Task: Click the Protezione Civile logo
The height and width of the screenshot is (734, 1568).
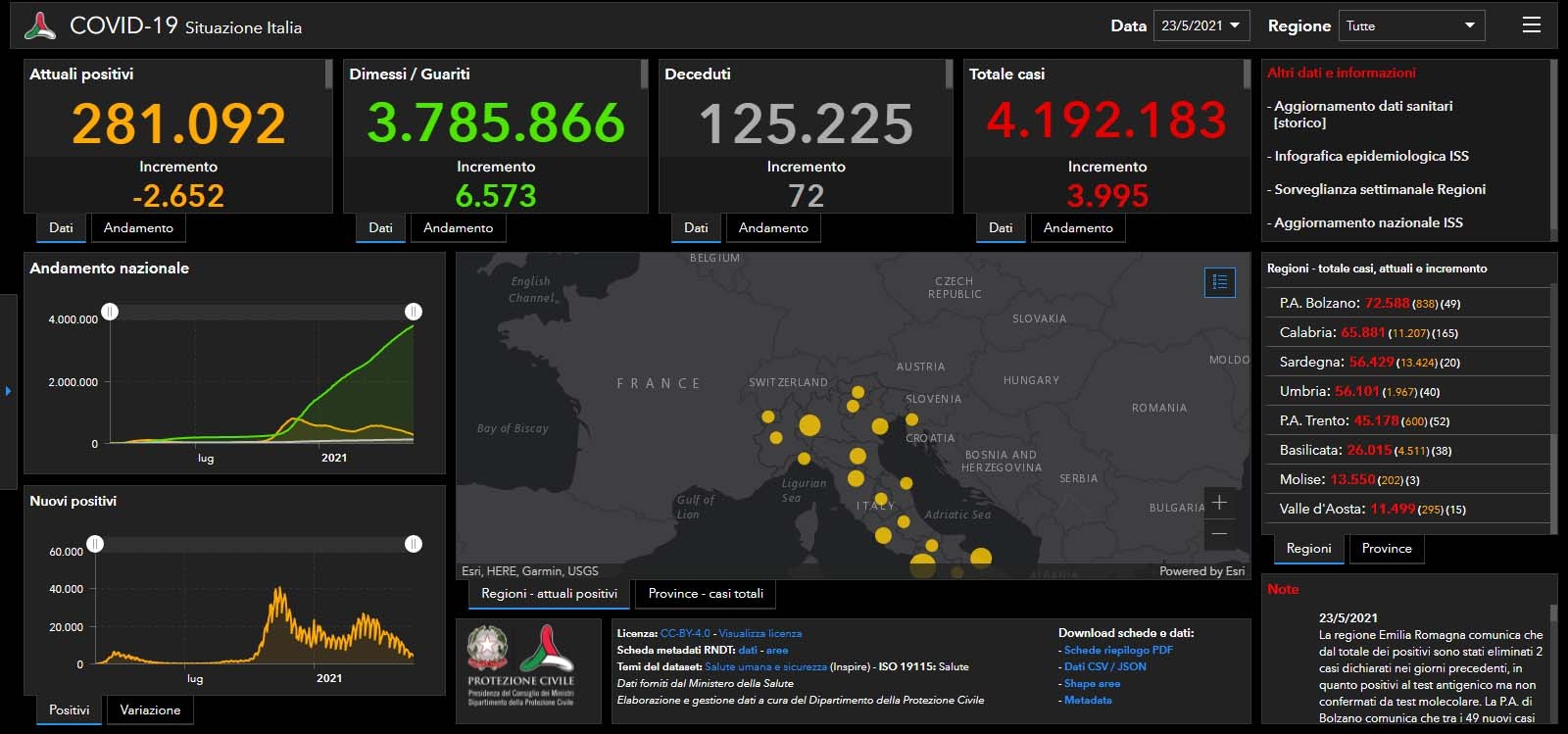Action: coord(520,666)
